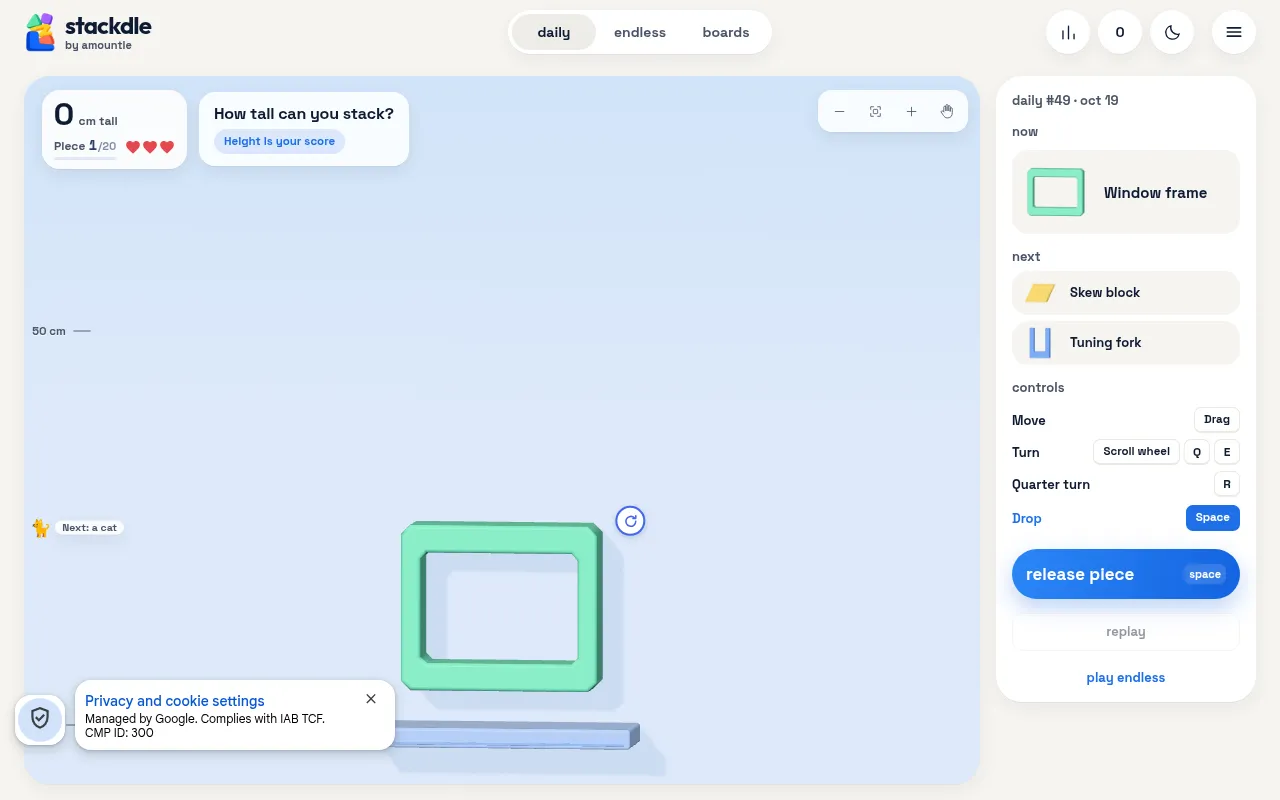Close the privacy and cookie settings popup
Image resolution: width=1280 pixels, height=800 pixels.
point(371,699)
